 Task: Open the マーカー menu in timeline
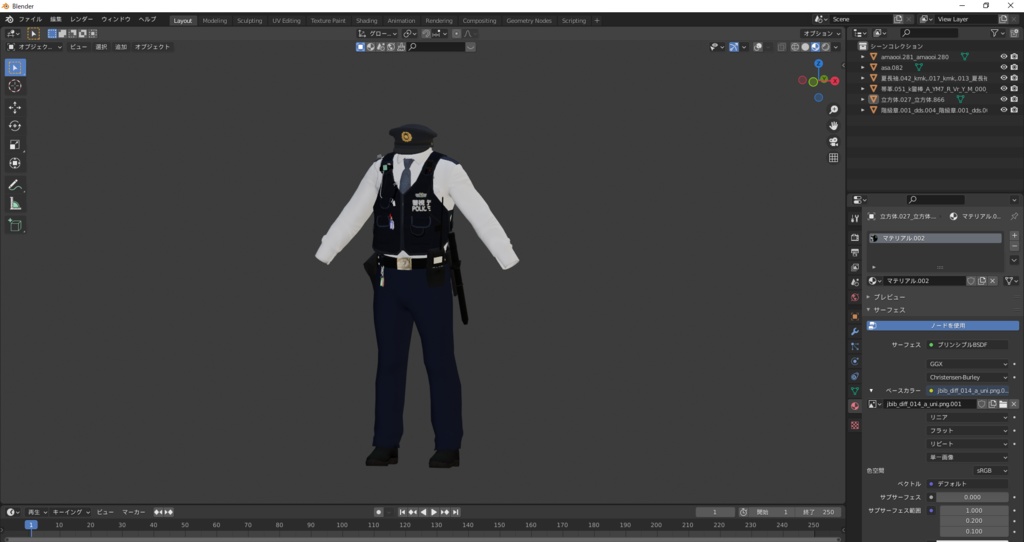pyautogui.click(x=134, y=512)
